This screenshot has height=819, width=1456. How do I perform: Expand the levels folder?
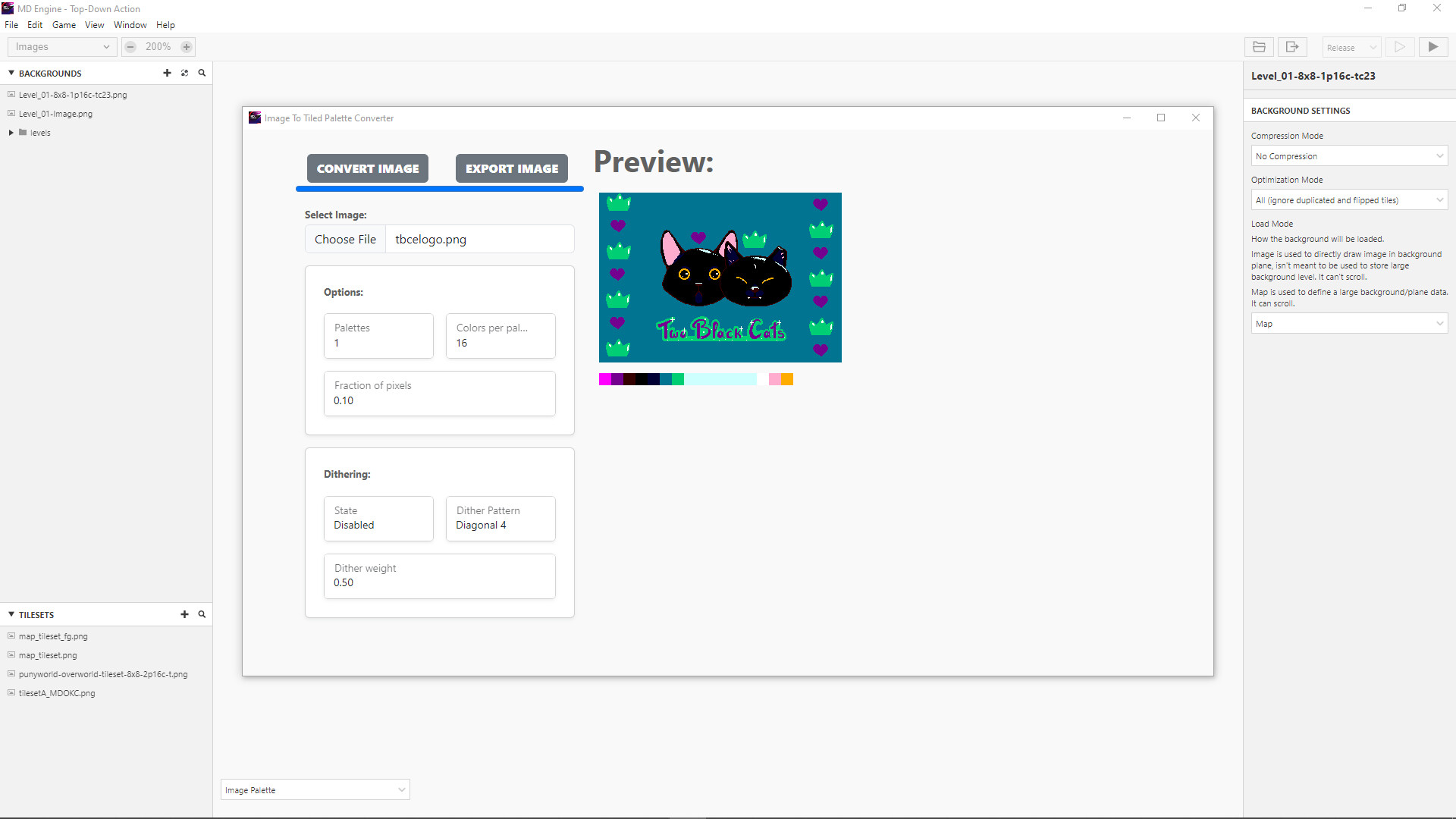(x=11, y=132)
